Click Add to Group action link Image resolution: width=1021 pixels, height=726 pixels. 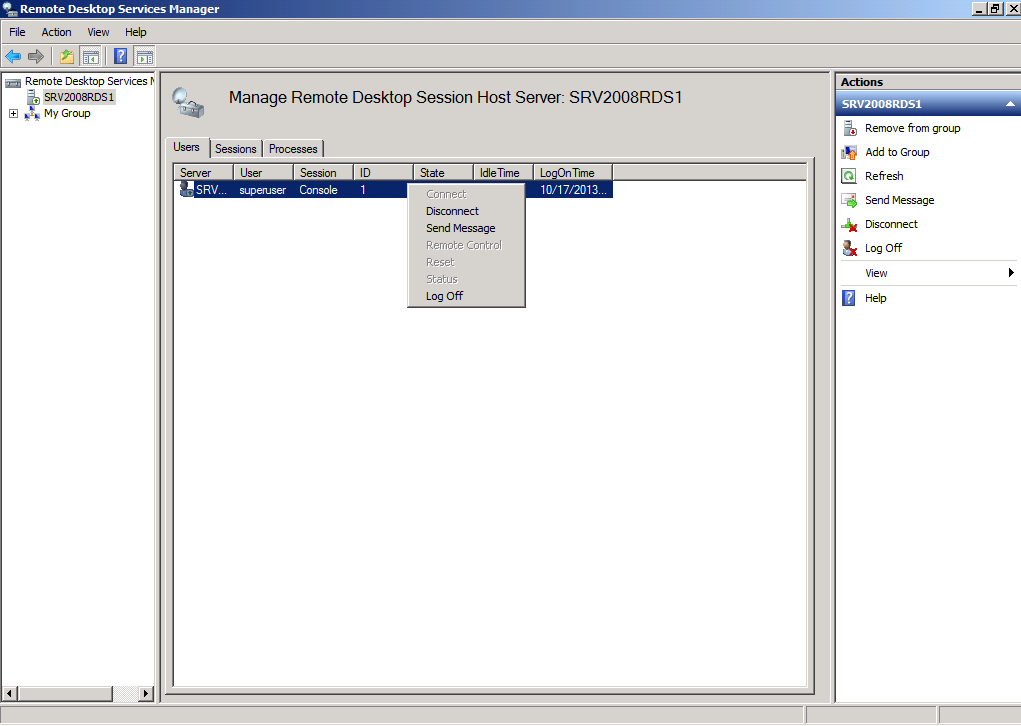coord(897,152)
